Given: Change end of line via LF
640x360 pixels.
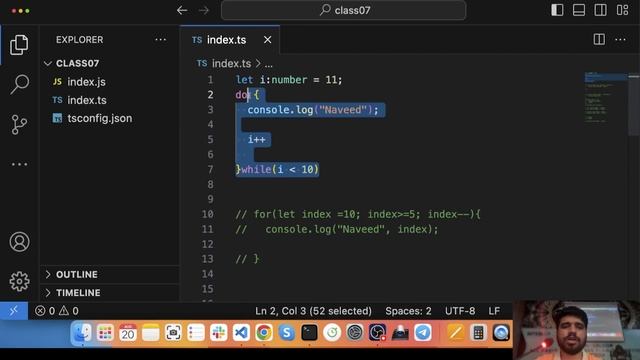Looking at the screenshot, I should (494, 311).
